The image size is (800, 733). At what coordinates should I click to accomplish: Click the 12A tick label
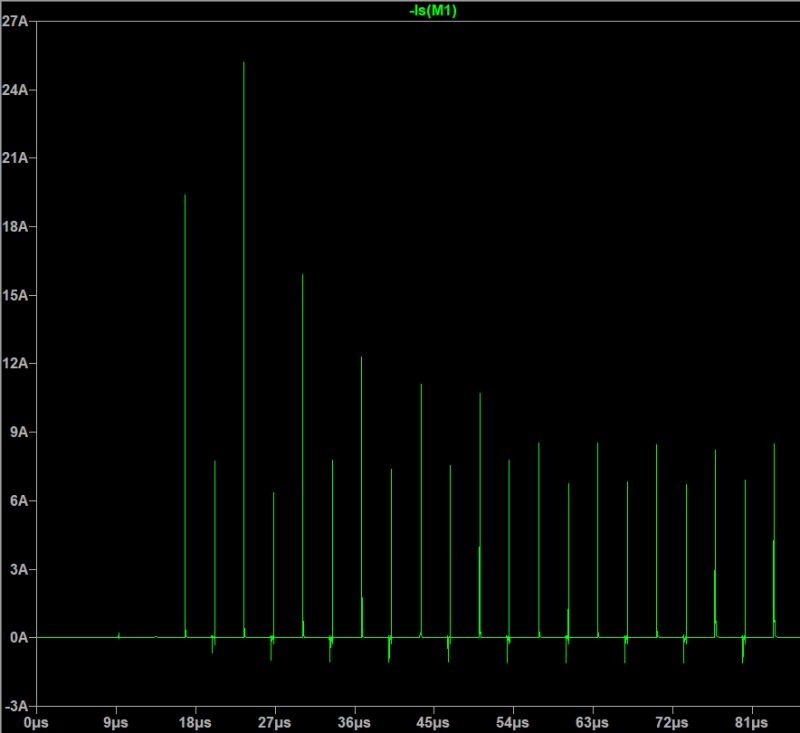pyautogui.click(x=16, y=364)
